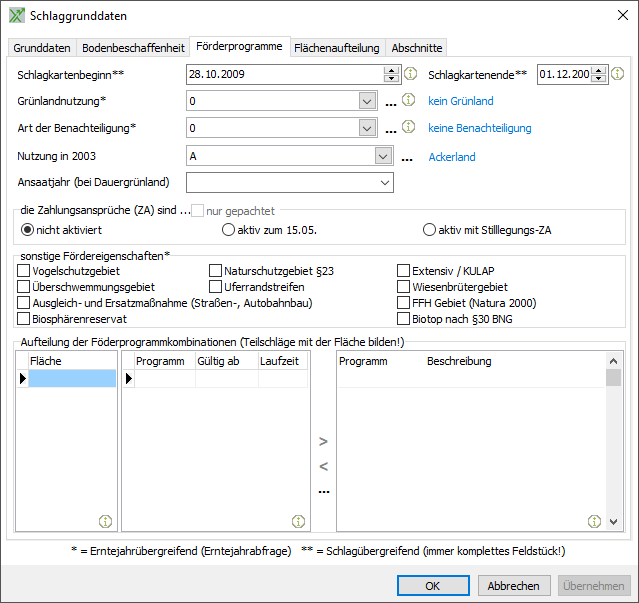The image size is (639, 603).
Task: Click the Abbrechen button
Action: point(514,586)
